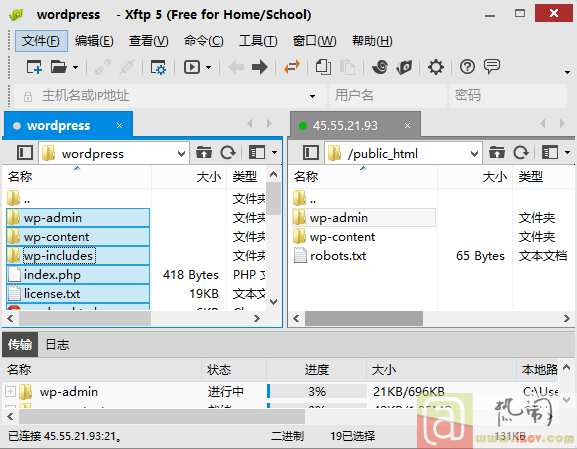This screenshot has width=577, height=449.
Task: Select local license.txt file
Action: coord(78,294)
